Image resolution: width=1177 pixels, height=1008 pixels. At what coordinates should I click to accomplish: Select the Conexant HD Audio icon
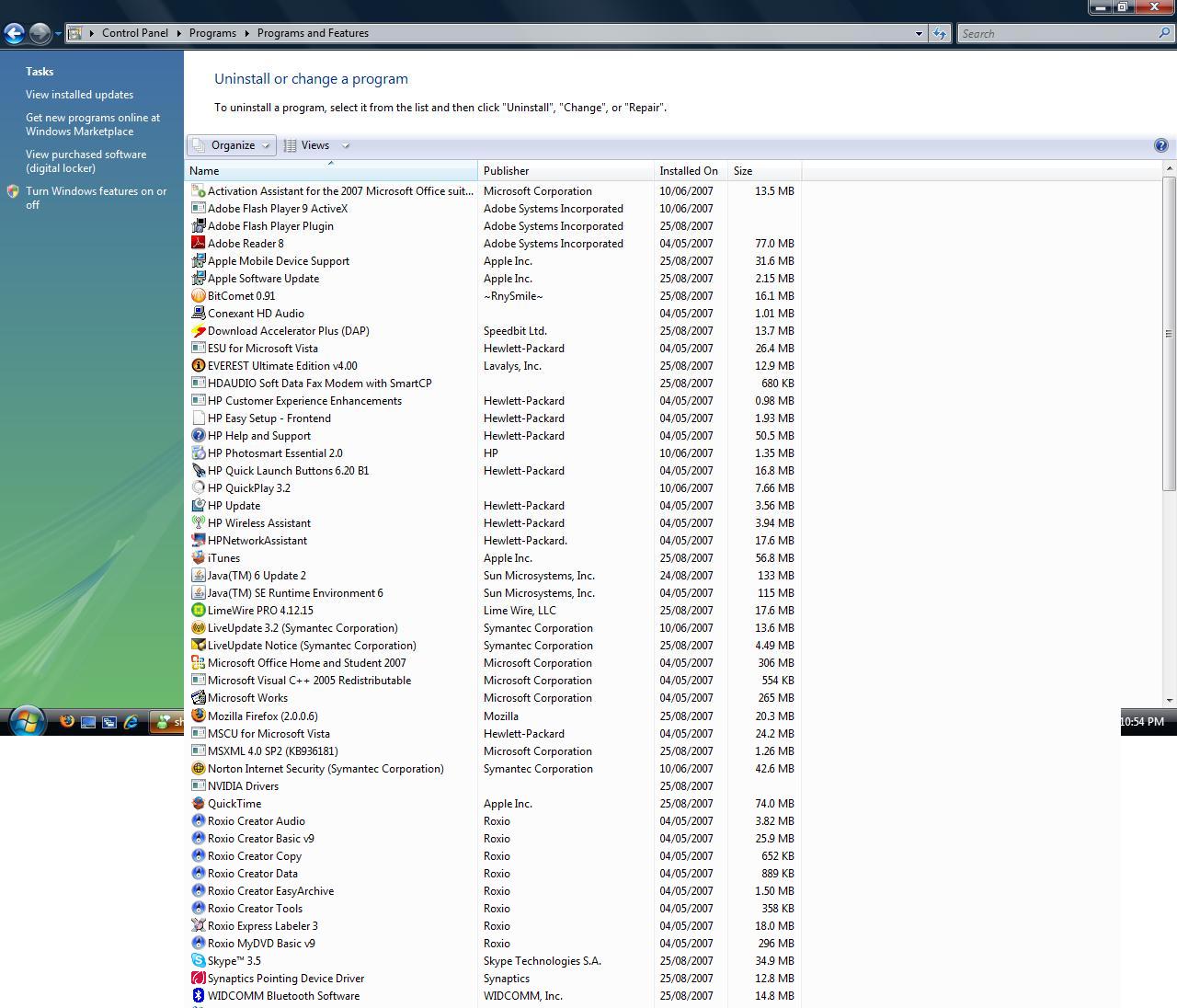pyautogui.click(x=198, y=314)
